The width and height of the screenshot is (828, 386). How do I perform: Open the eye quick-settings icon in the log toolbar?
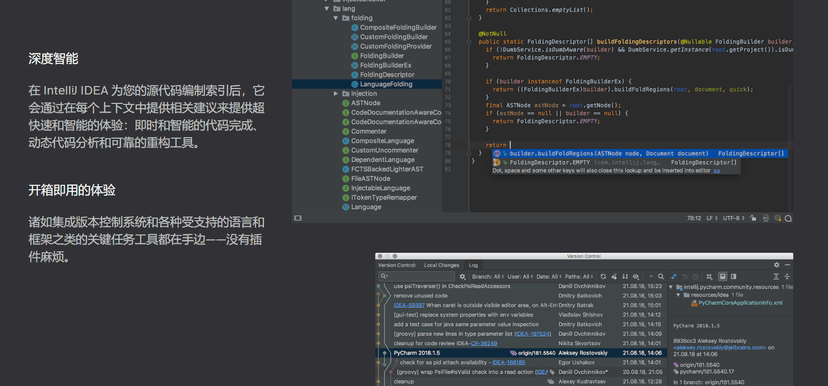(636, 277)
